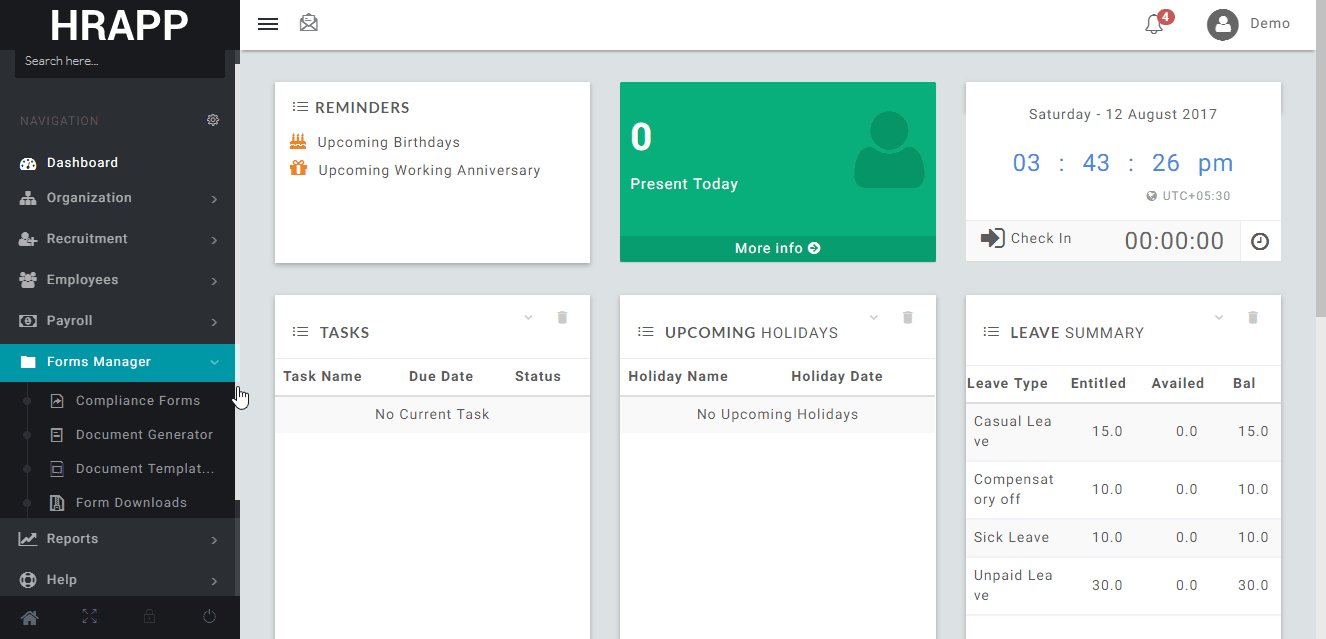Image resolution: width=1326 pixels, height=639 pixels.
Task: Click the home icon in sidebar footer
Action: (x=29, y=617)
